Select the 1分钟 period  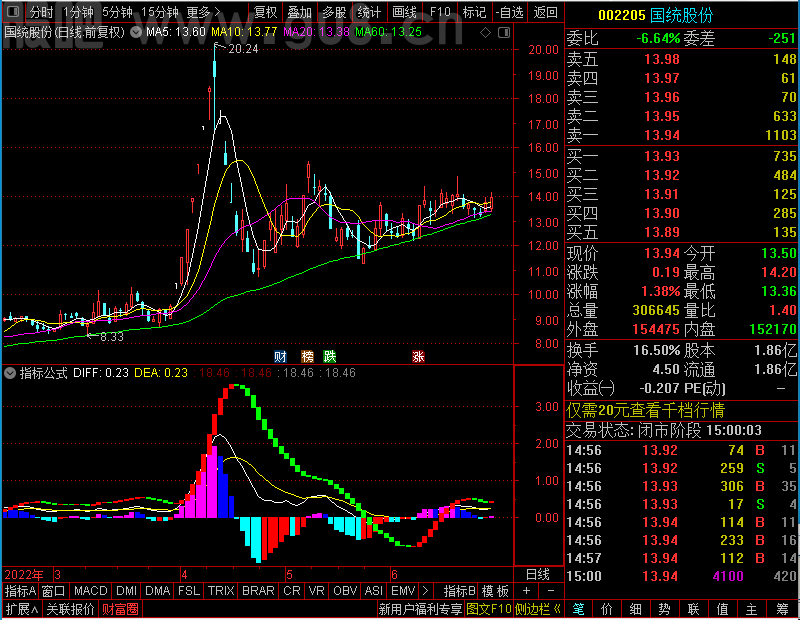click(78, 12)
